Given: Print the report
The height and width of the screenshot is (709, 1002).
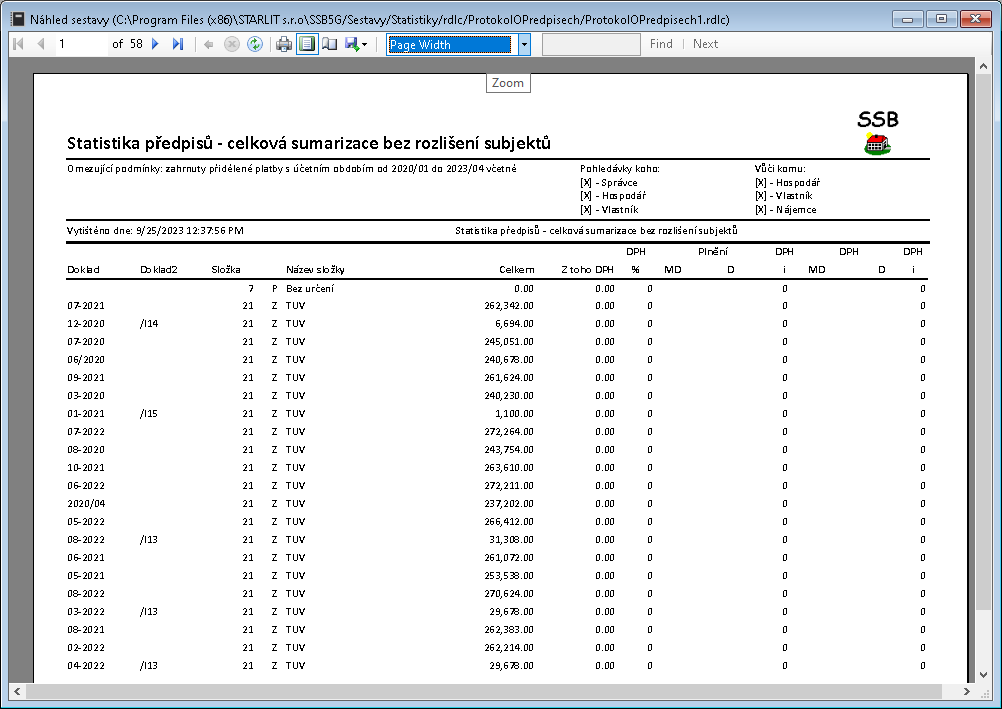Looking at the screenshot, I should coord(284,44).
